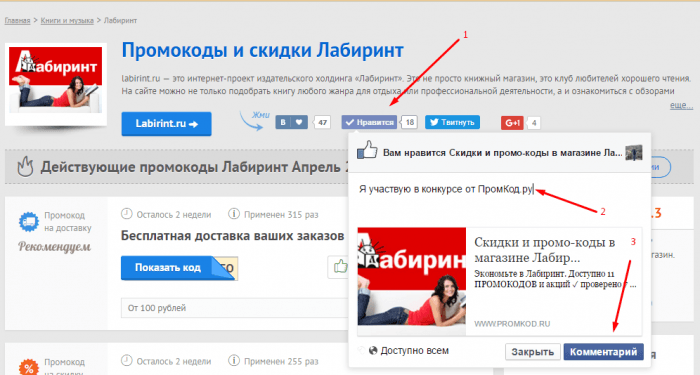
Task: Click the globe icon beside Доступно всем
Action: pos(373,351)
